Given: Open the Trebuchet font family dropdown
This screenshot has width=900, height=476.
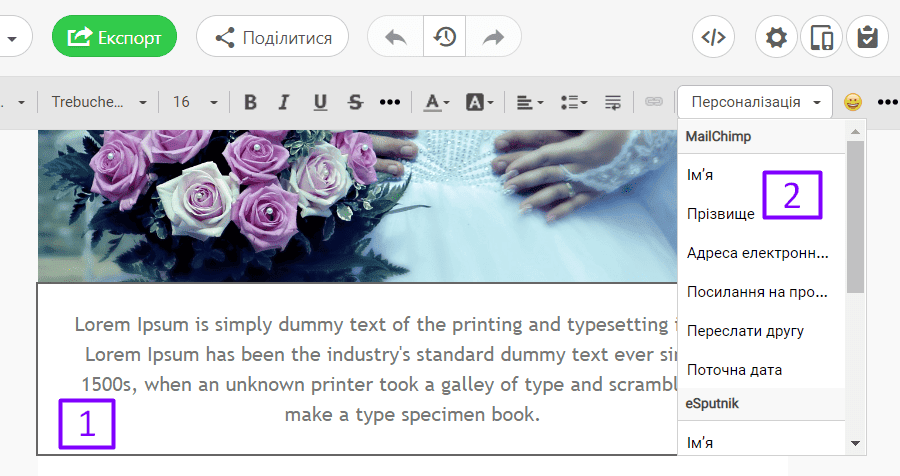Looking at the screenshot, I should 99,102.
